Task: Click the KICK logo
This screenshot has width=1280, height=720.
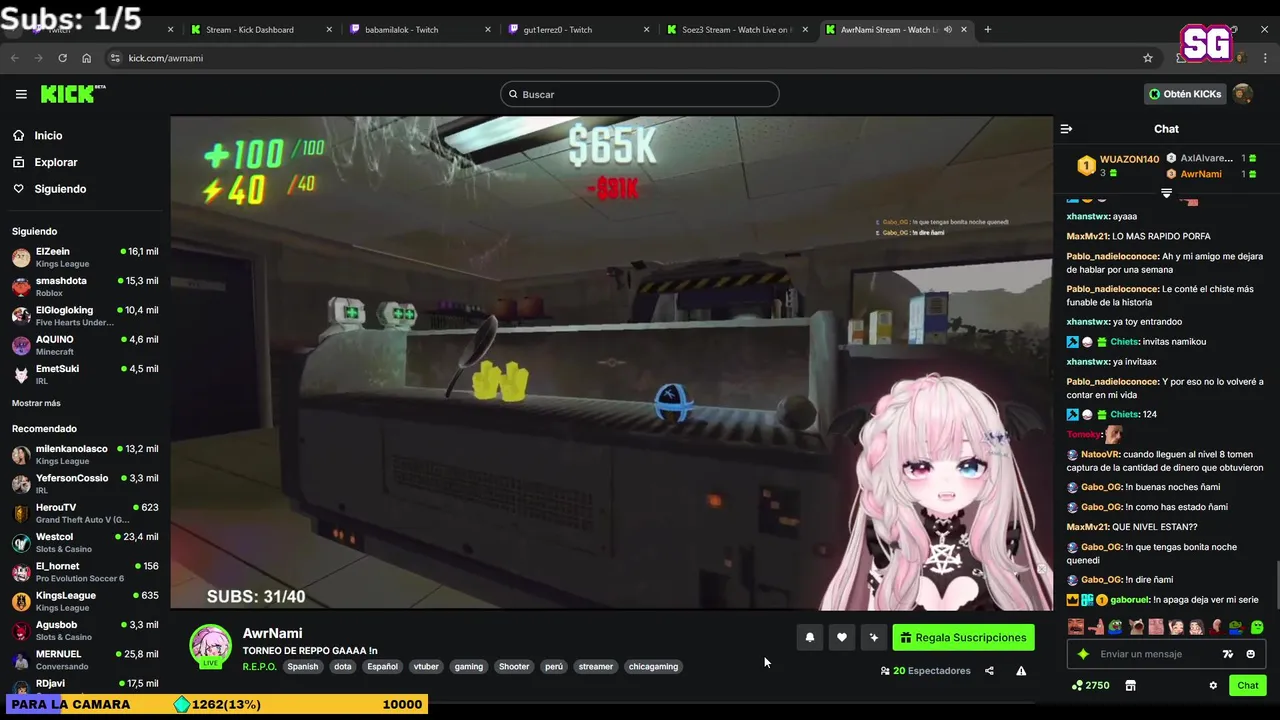Action: pos(72,94)
